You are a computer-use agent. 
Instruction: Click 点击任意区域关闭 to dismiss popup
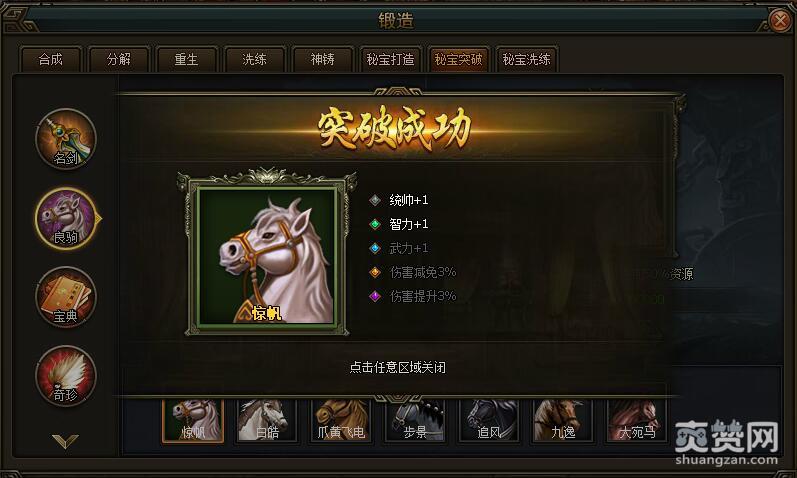pyautogui.click(x=397, y=367)
